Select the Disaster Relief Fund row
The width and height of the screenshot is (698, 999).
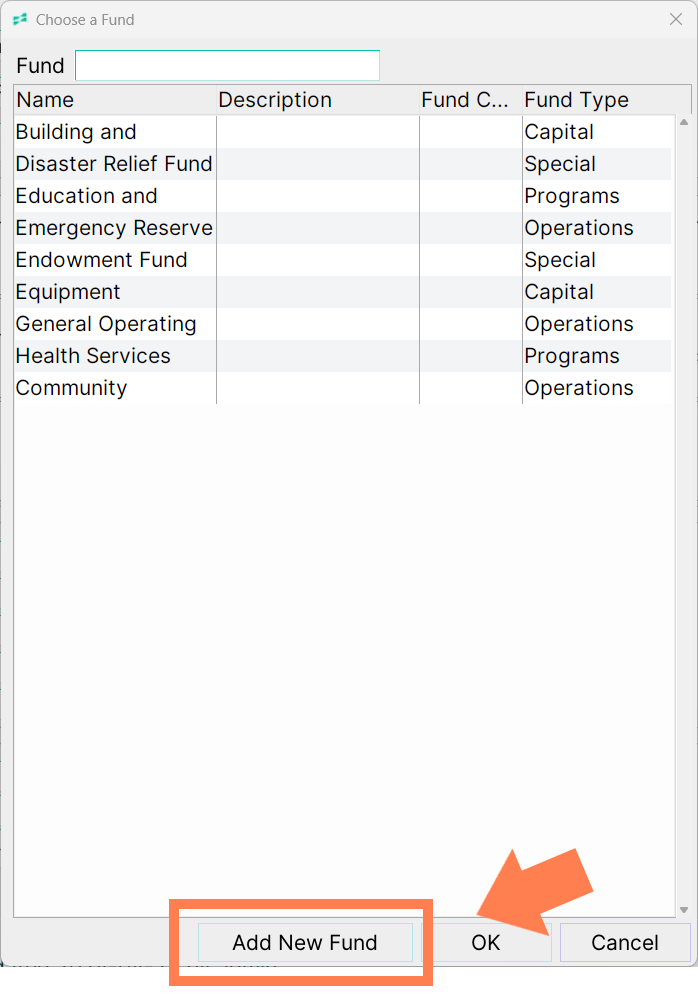coord(343,164)
